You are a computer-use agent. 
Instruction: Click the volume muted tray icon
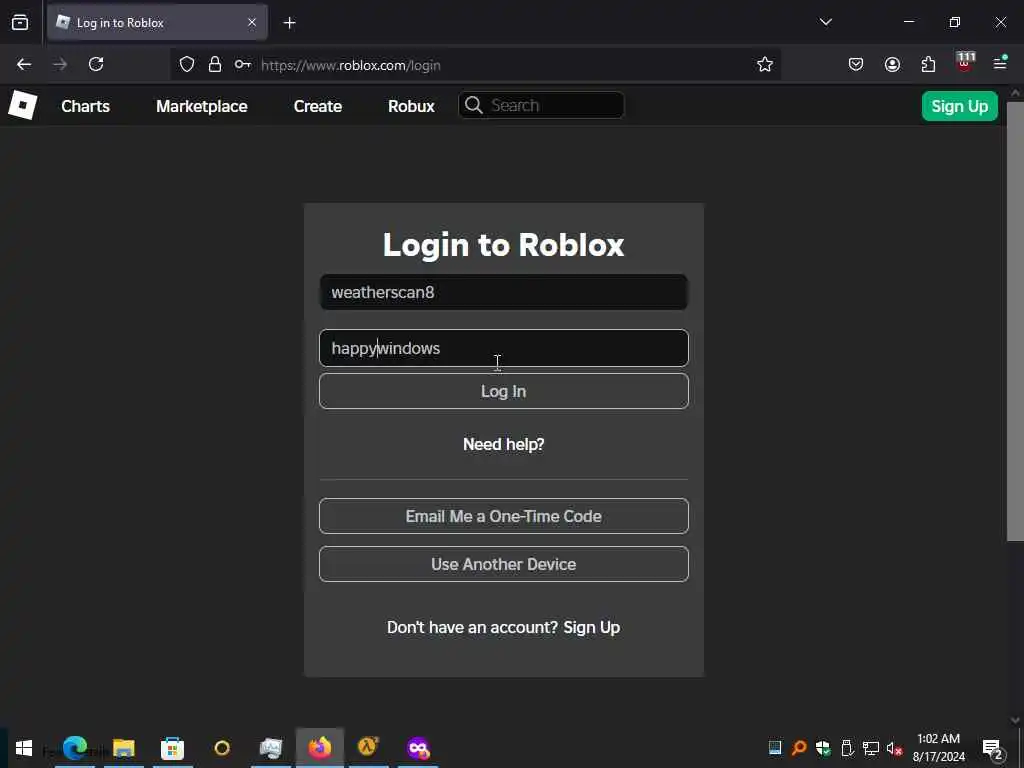tap(894, 748)
